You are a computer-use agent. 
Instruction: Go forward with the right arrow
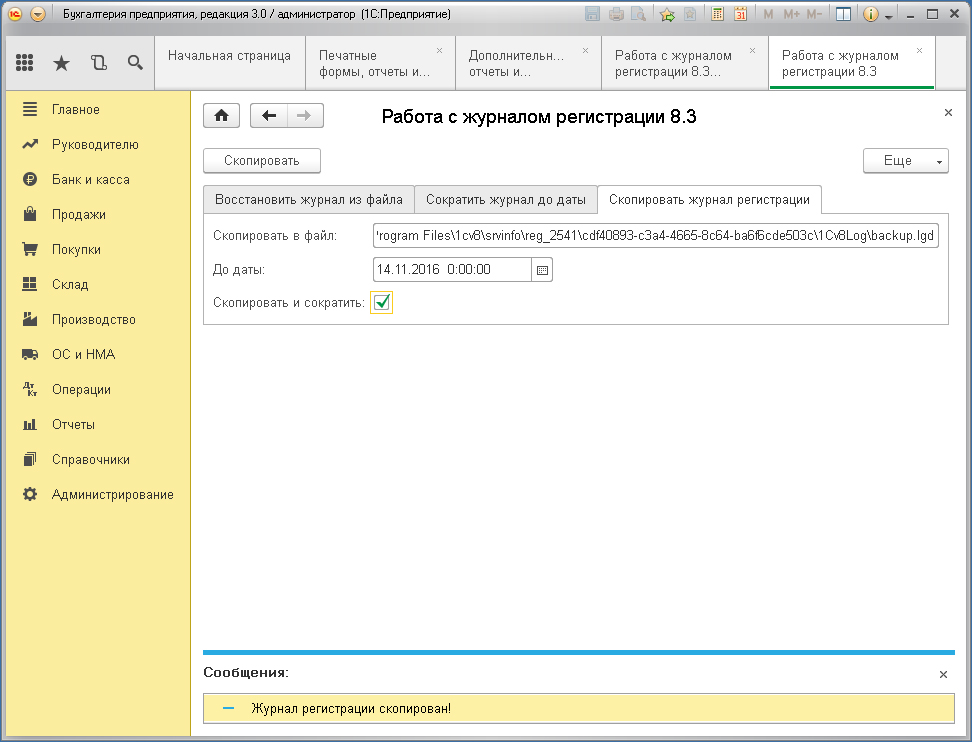[x=304, y=116]
